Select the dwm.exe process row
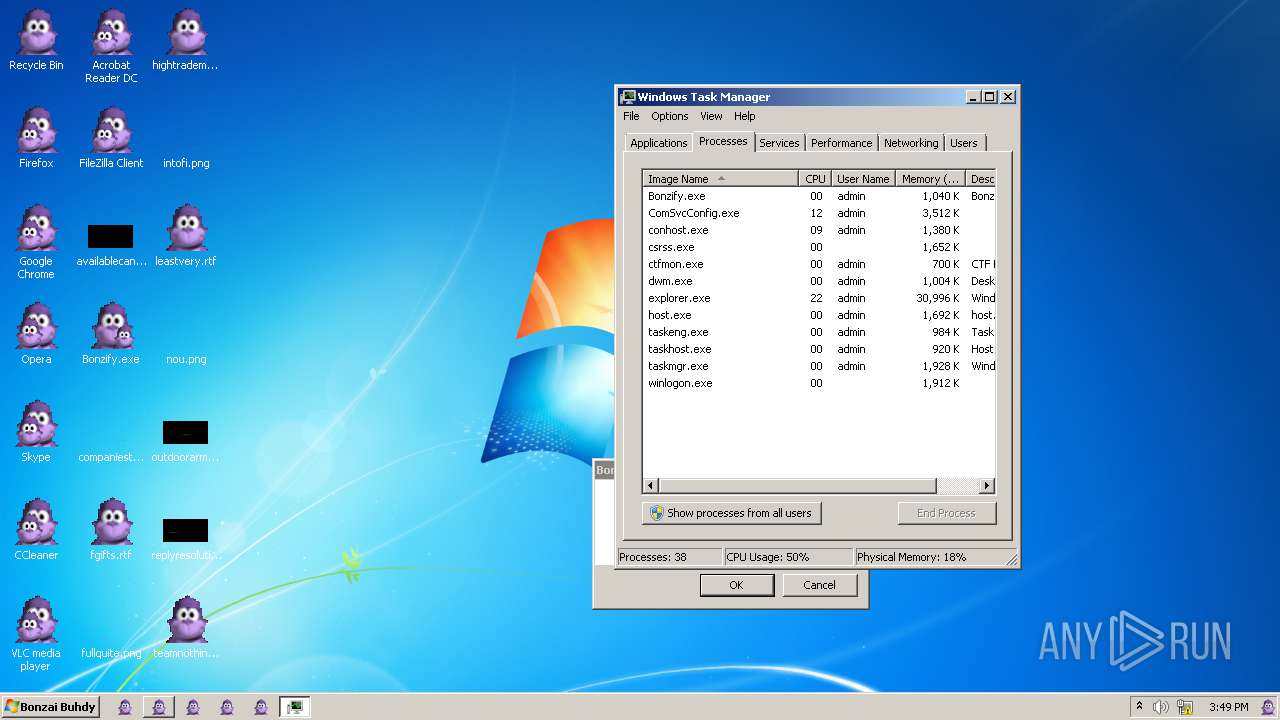 [x=819, y=281]
